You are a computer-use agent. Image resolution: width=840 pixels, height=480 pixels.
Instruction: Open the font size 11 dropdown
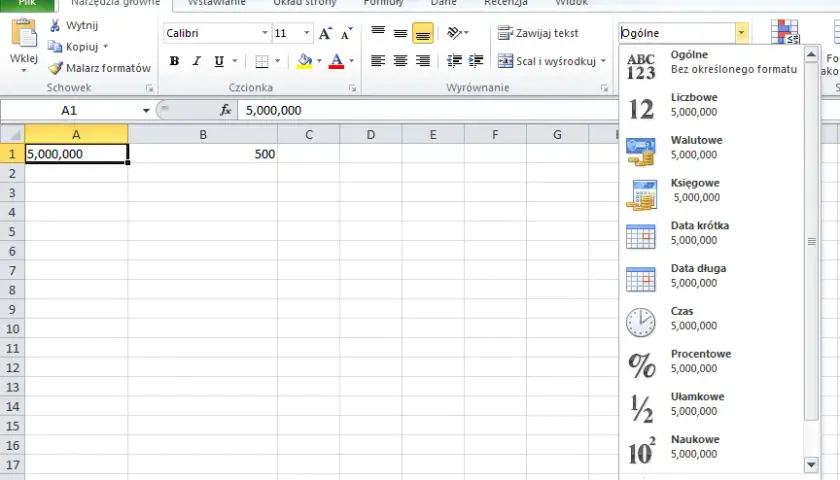(x=306, y=33)
